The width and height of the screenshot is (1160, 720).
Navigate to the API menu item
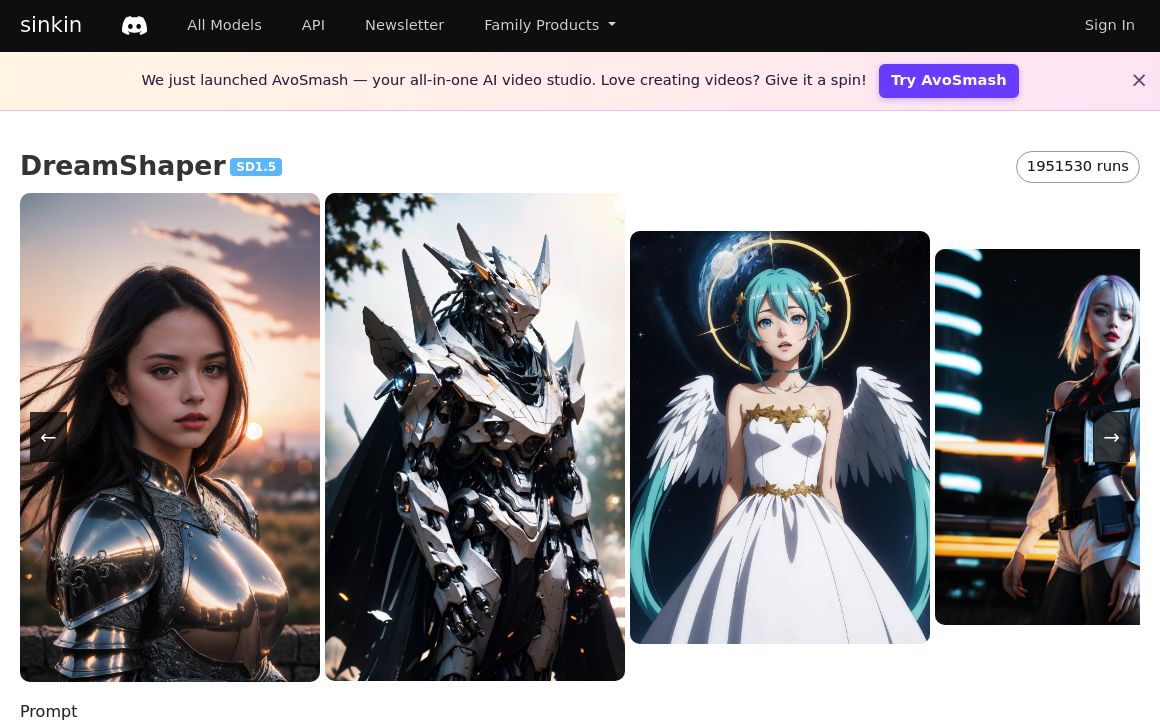click(x=313, y=25)
